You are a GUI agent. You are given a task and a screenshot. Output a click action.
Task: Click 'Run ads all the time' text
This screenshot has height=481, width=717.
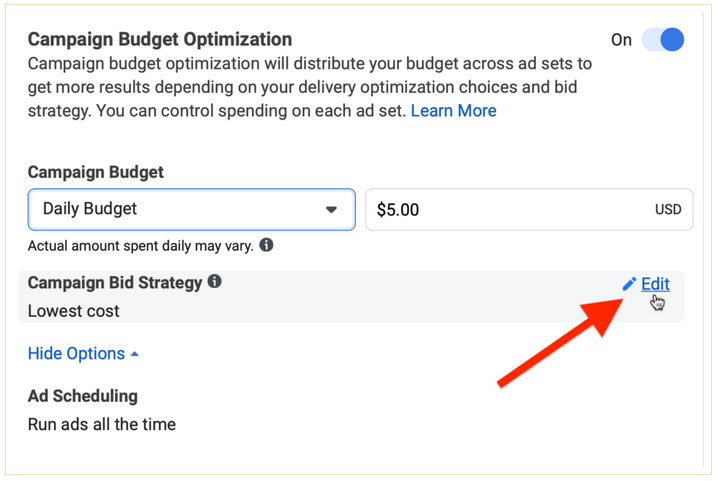coord(102,424)
